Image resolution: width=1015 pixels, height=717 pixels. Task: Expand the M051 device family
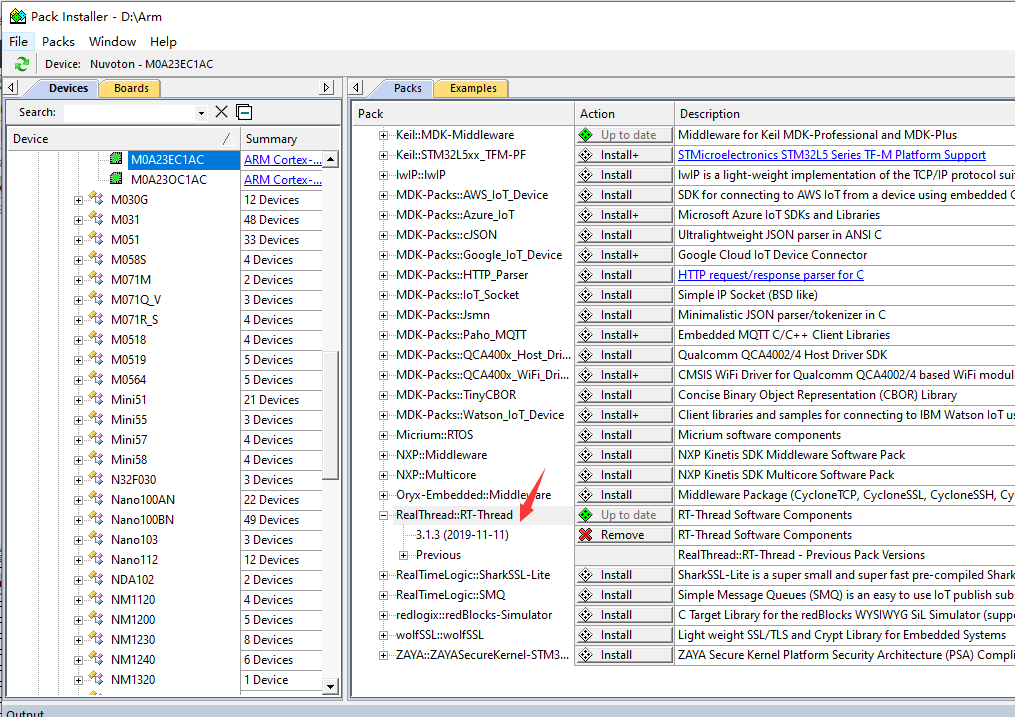coord(78,240)
